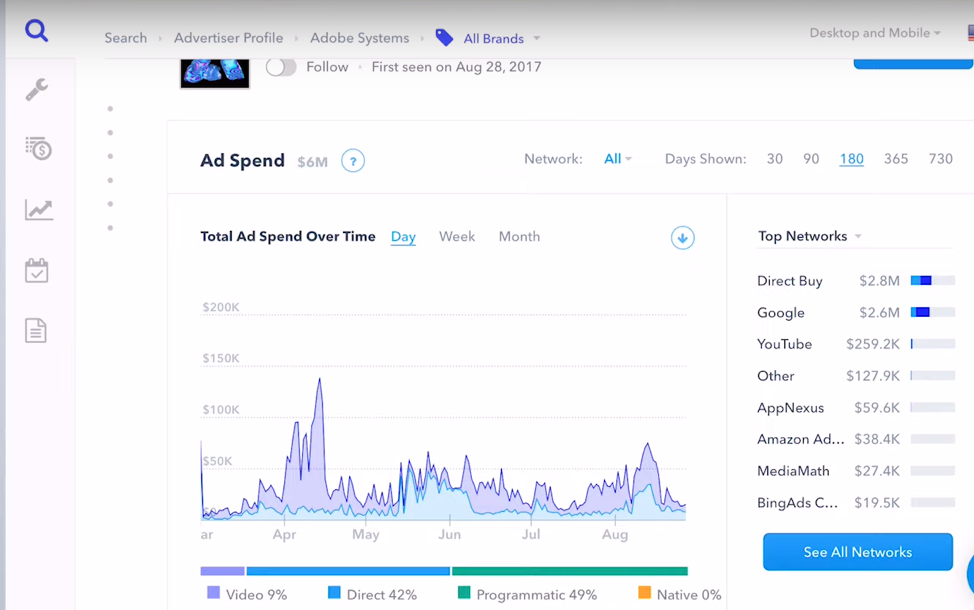Click the Programmatic 49% legend swatch
974x610 pixels.
463,593
